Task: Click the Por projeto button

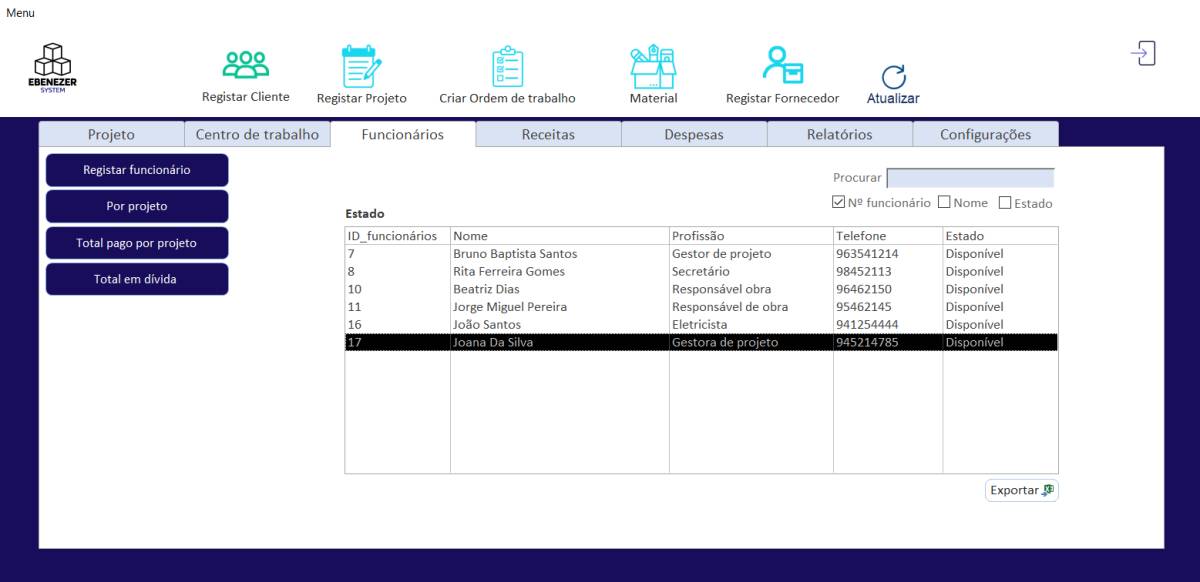Action: pos(137,206)
